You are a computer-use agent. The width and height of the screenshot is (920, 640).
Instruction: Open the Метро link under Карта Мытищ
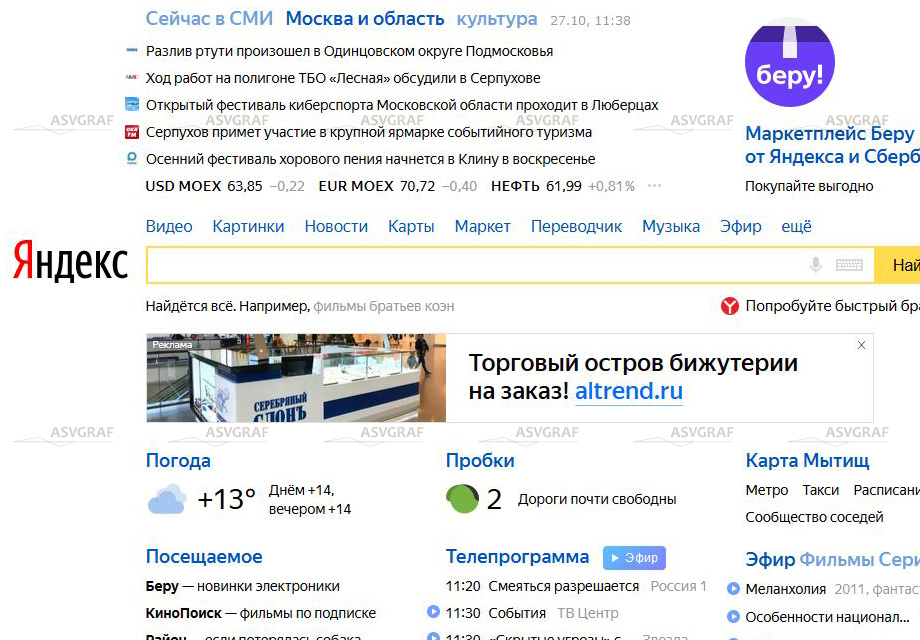coord(767,490)
